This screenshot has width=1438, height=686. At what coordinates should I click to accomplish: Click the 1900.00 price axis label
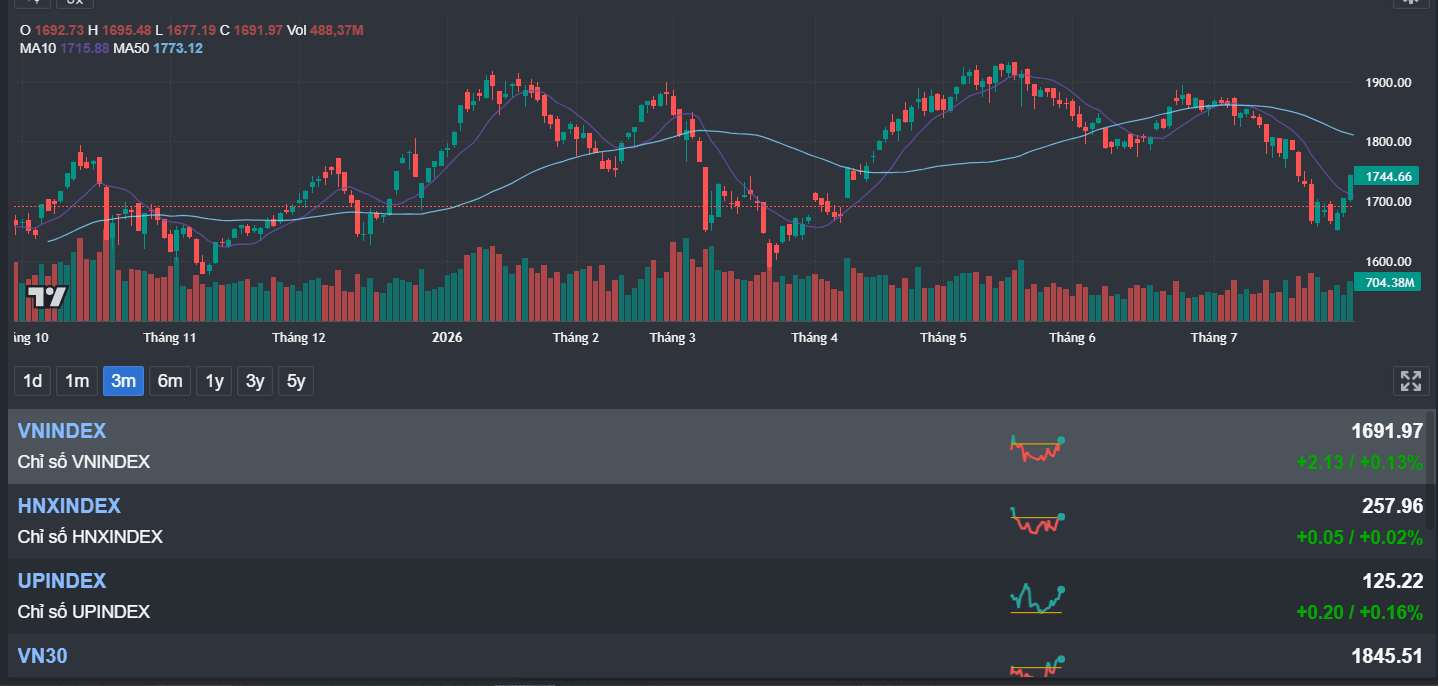pos(1388,82)
